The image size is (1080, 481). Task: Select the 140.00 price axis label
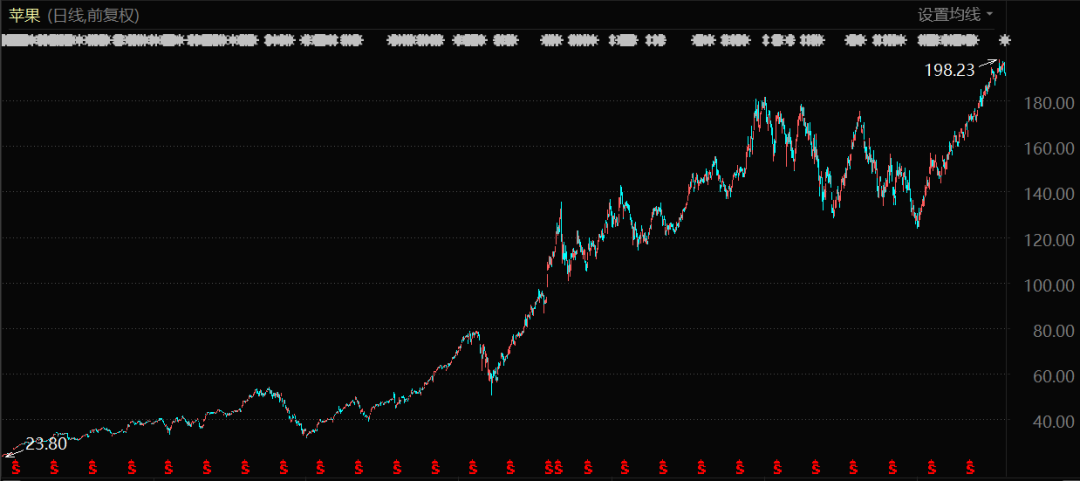pyautogui.click(x=1049, y=194)
